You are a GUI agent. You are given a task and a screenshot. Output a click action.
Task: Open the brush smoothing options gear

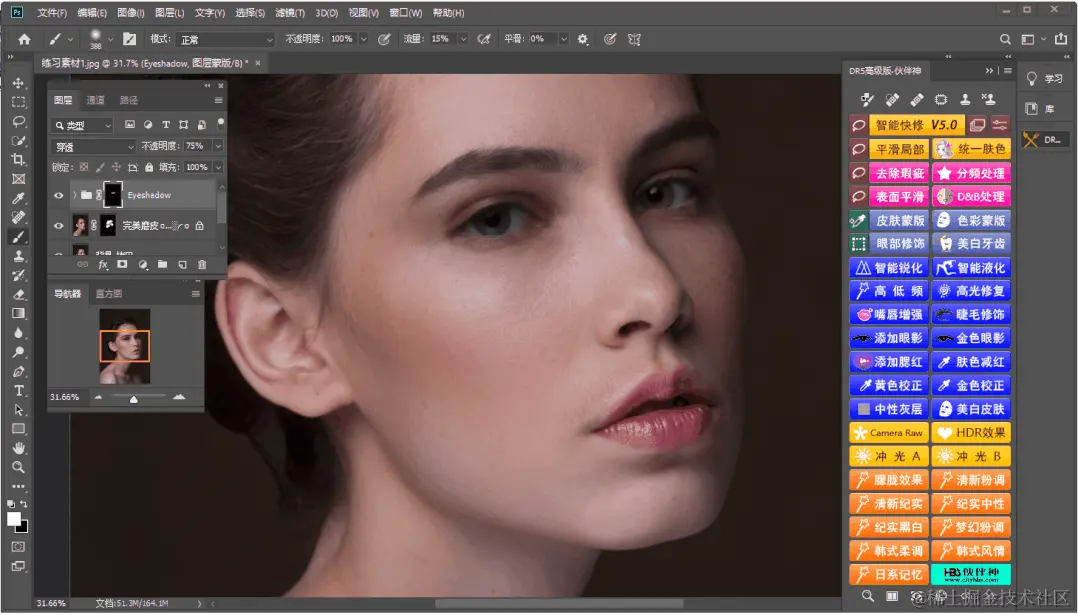pyautogui.click(x=583, y=39)
